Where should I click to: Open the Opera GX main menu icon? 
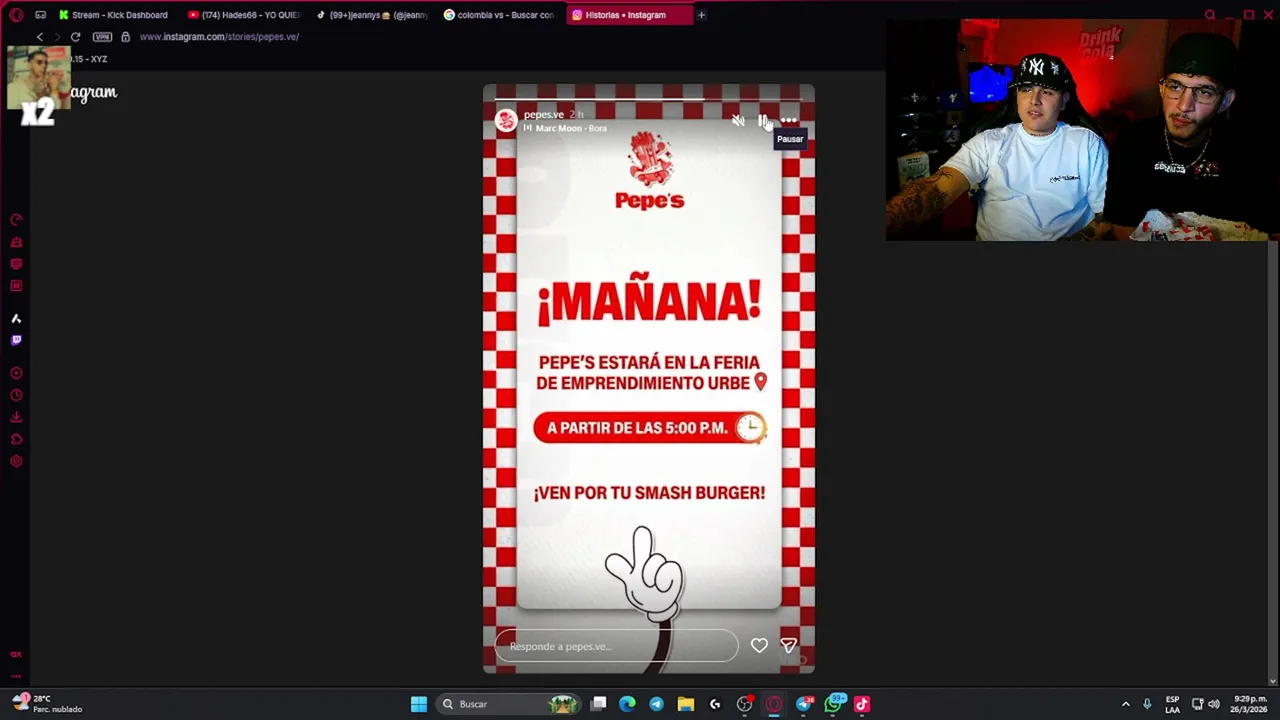[x=16, y=15]
